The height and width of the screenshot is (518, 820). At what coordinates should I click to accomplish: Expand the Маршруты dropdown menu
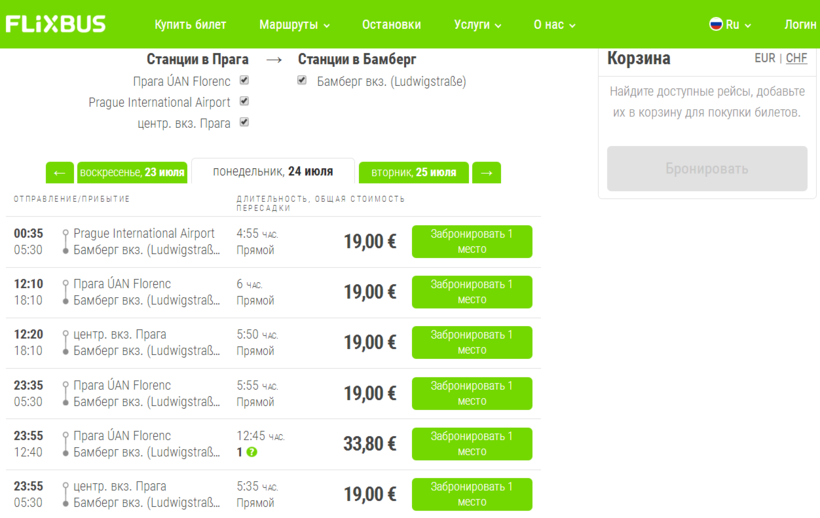tap(294, 25)
